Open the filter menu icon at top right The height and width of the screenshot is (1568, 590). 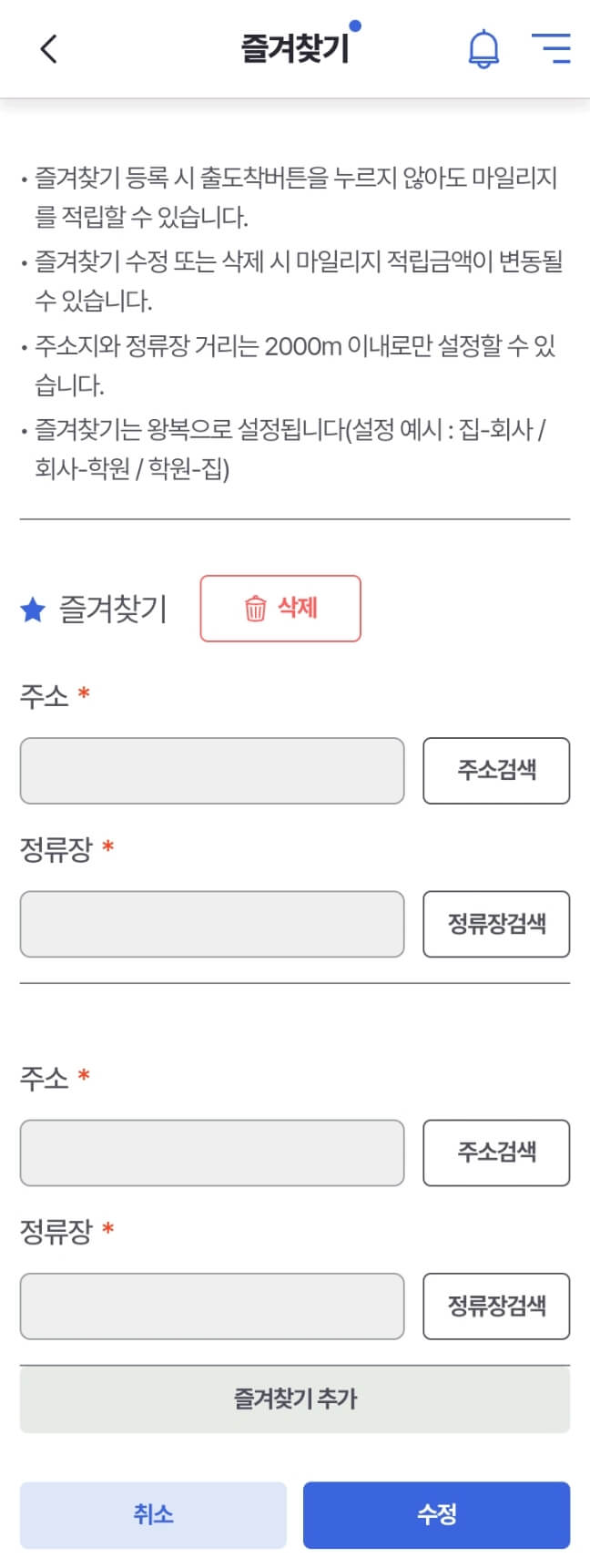point(552,49)
